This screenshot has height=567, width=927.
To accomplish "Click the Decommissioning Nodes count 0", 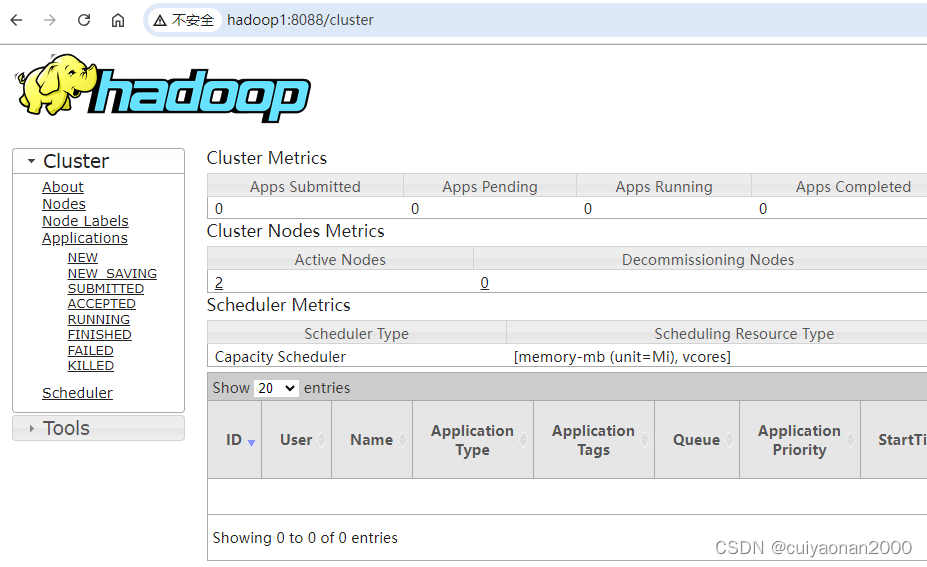I will click(484, 283).
